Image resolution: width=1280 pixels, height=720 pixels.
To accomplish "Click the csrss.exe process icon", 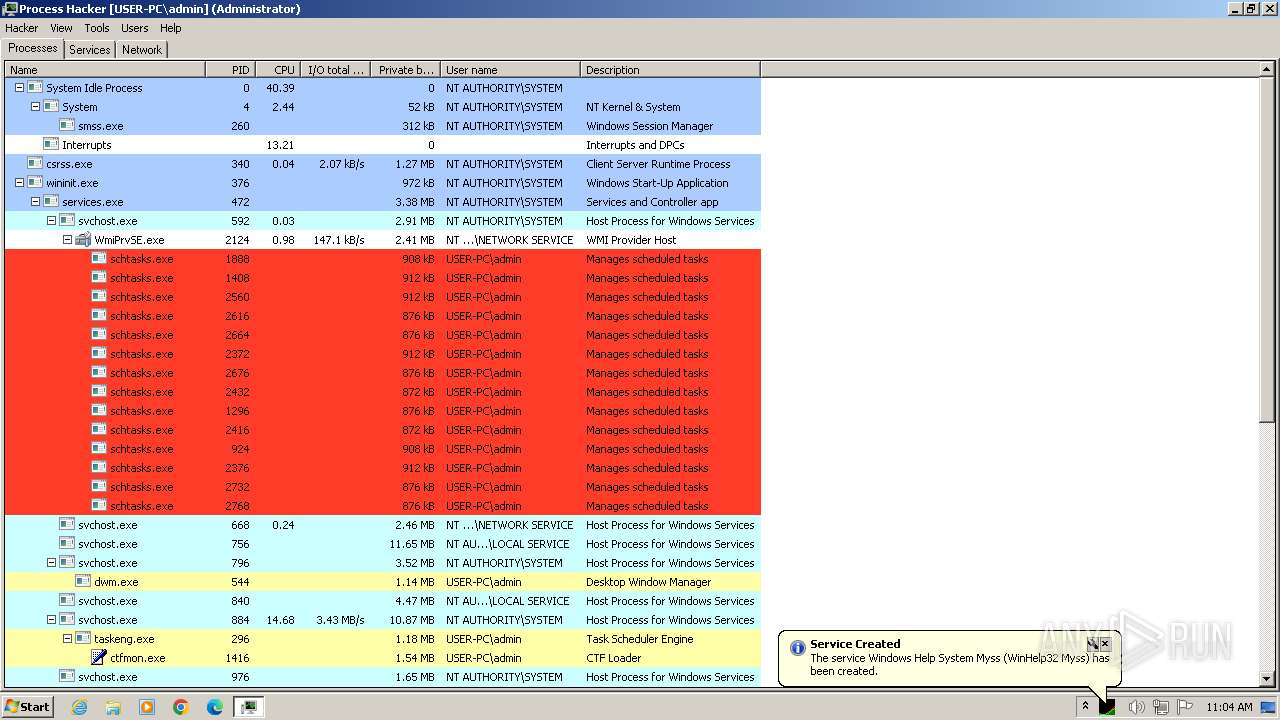I will point(35,164).
